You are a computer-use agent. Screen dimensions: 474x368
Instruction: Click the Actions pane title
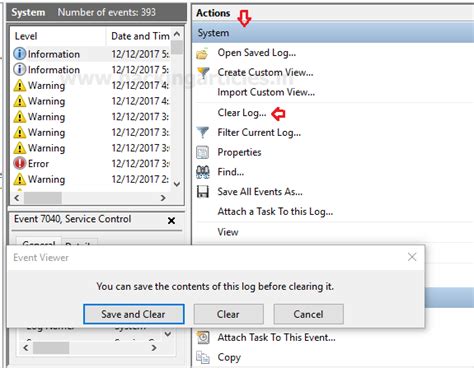pos(213,13)
